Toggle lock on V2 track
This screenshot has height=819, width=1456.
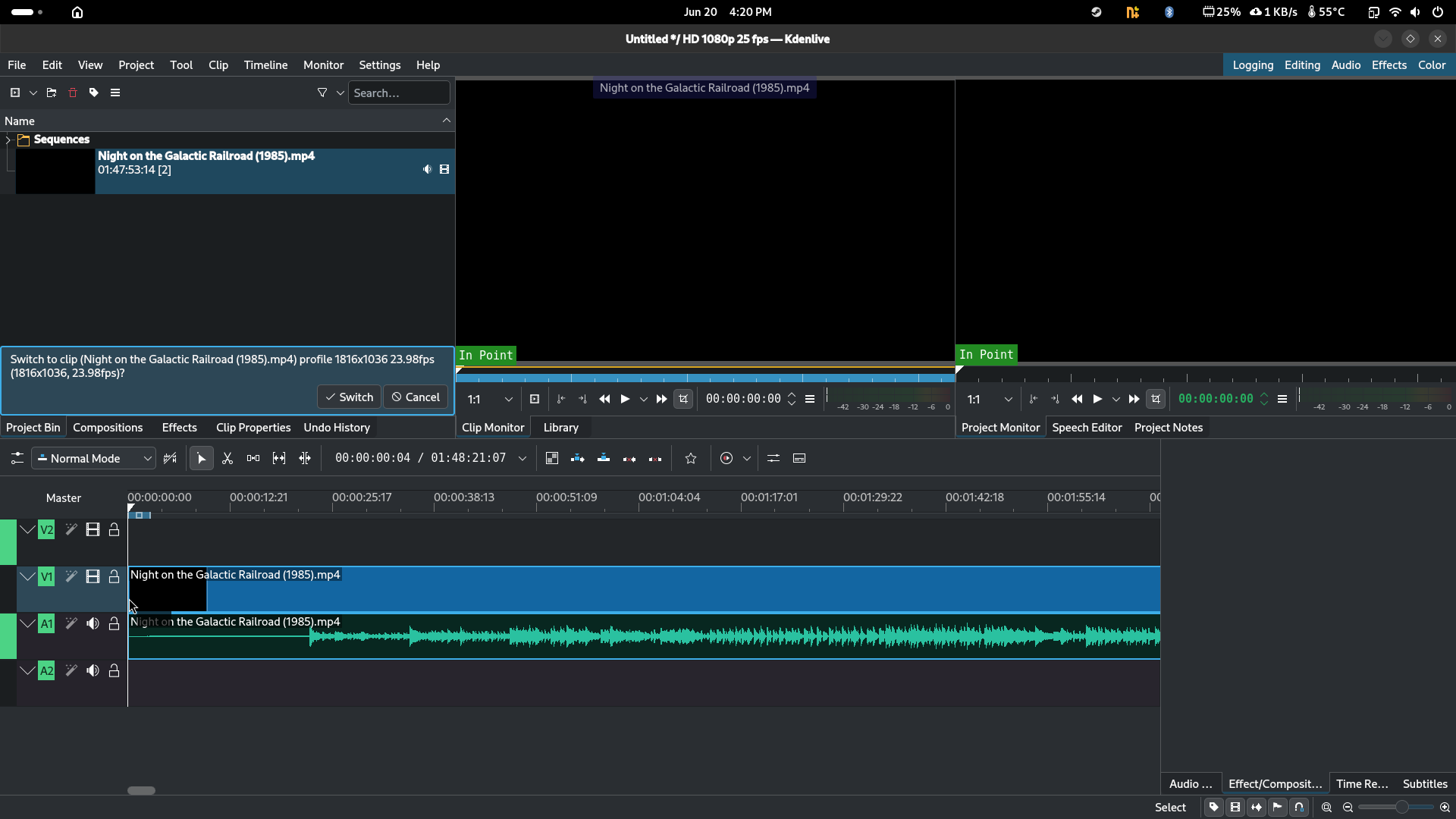[114, 530]
